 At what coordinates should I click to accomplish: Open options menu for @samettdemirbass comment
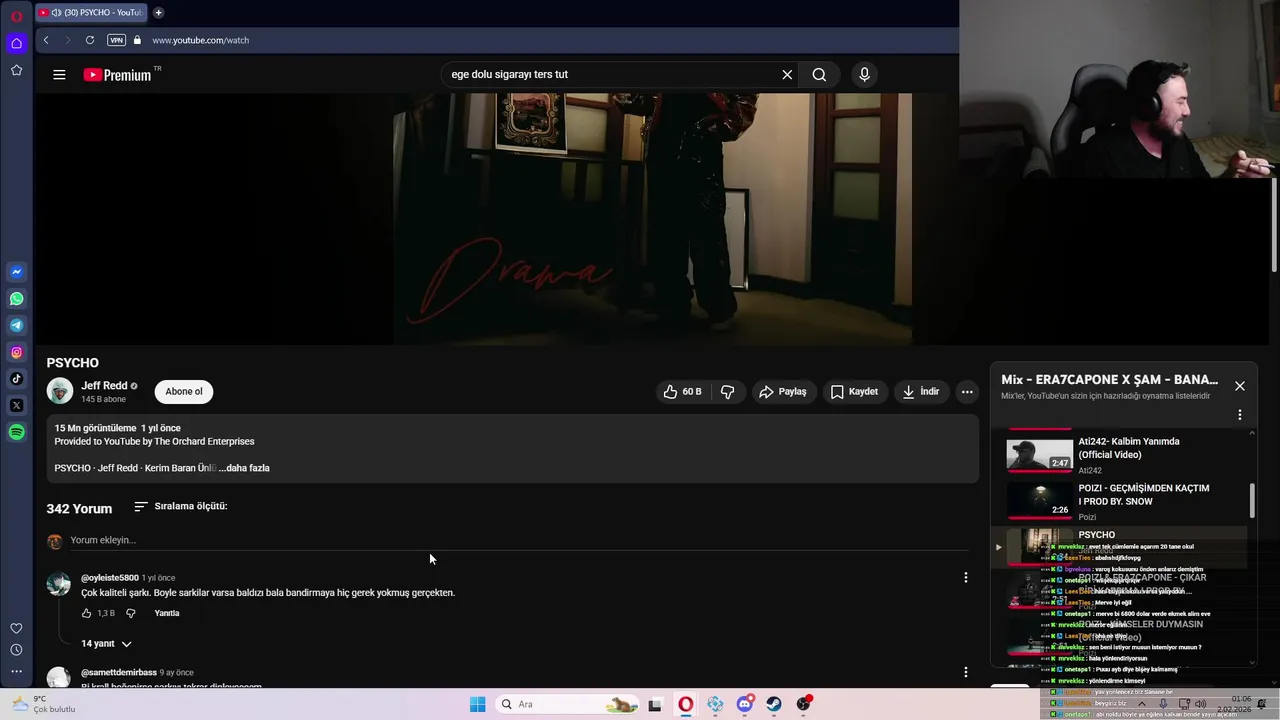click(965, 672)
